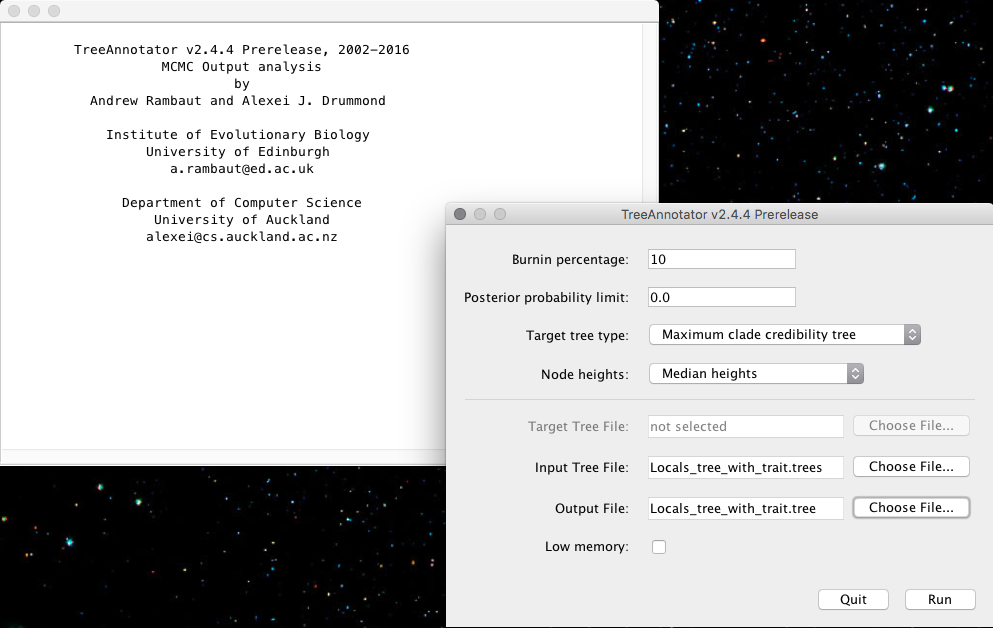Click the Target Tree File text field
The image size is (993, 628).
[745, 426]
